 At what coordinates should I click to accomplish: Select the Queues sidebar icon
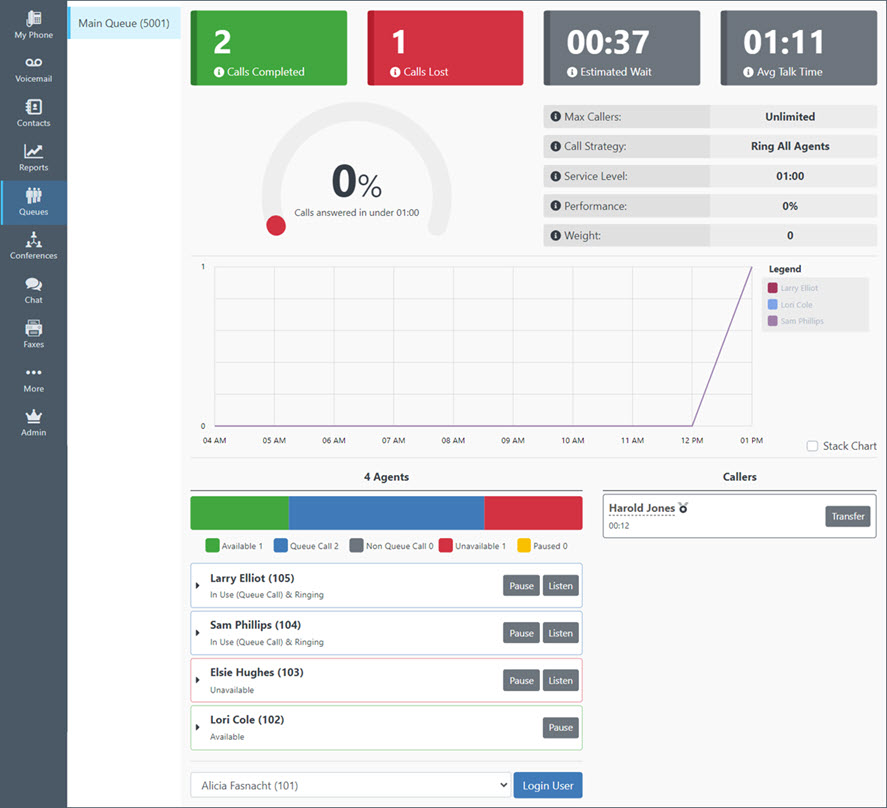pos(33,202)
